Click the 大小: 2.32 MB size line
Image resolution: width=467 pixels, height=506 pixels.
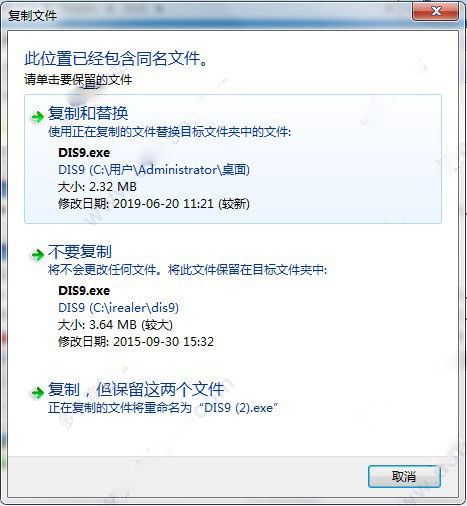[97, 187]
